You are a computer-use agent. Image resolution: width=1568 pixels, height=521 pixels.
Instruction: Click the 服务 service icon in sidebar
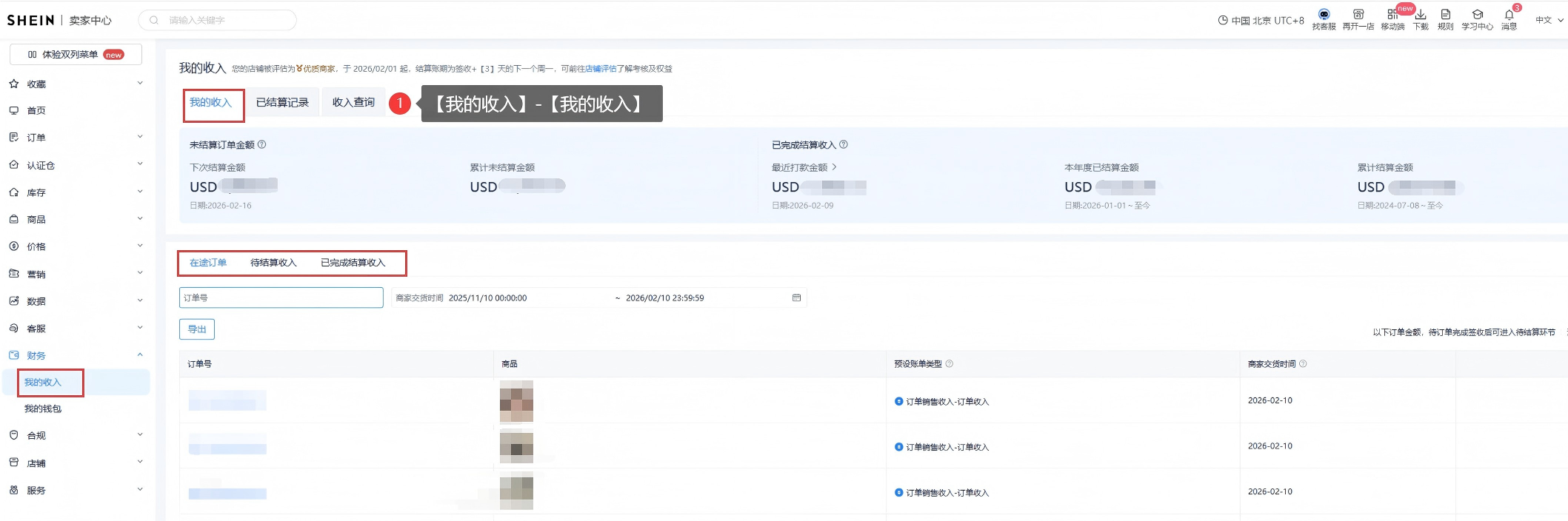tap(13, 490)
